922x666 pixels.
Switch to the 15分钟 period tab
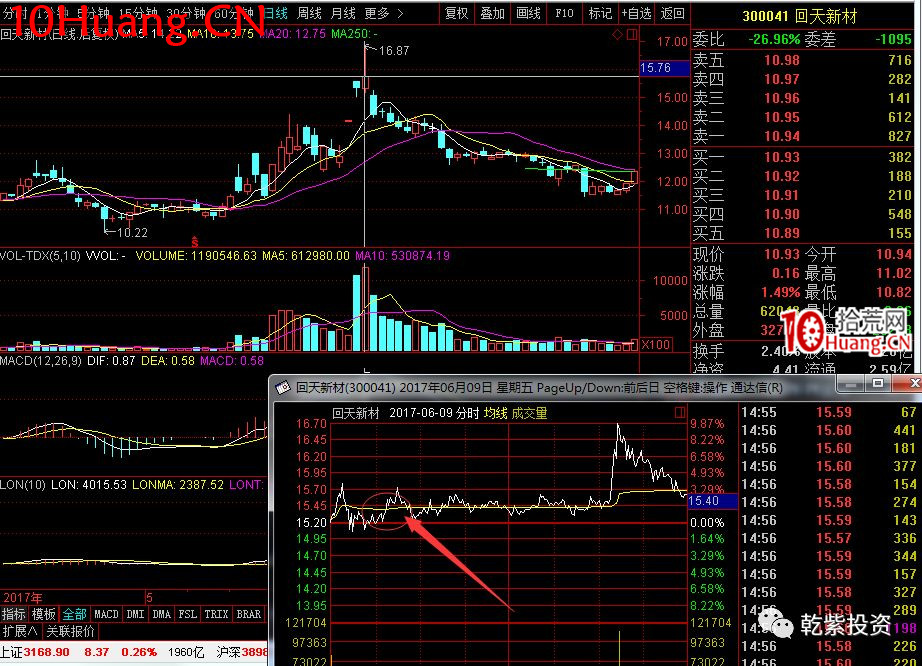click(138, 13)
